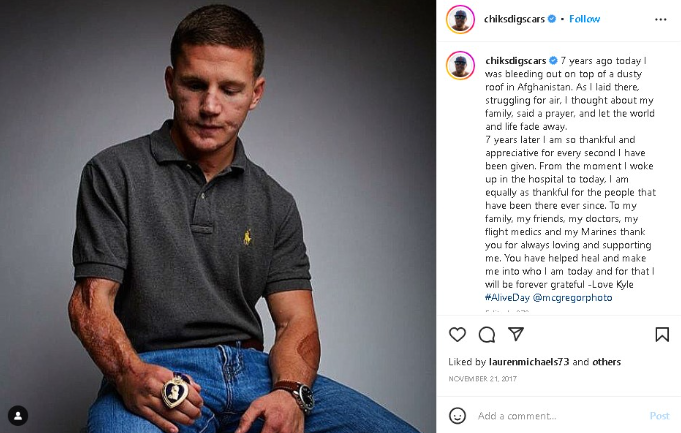
Task: Open the emoji picker smiley icon
Action: point(457,415)
